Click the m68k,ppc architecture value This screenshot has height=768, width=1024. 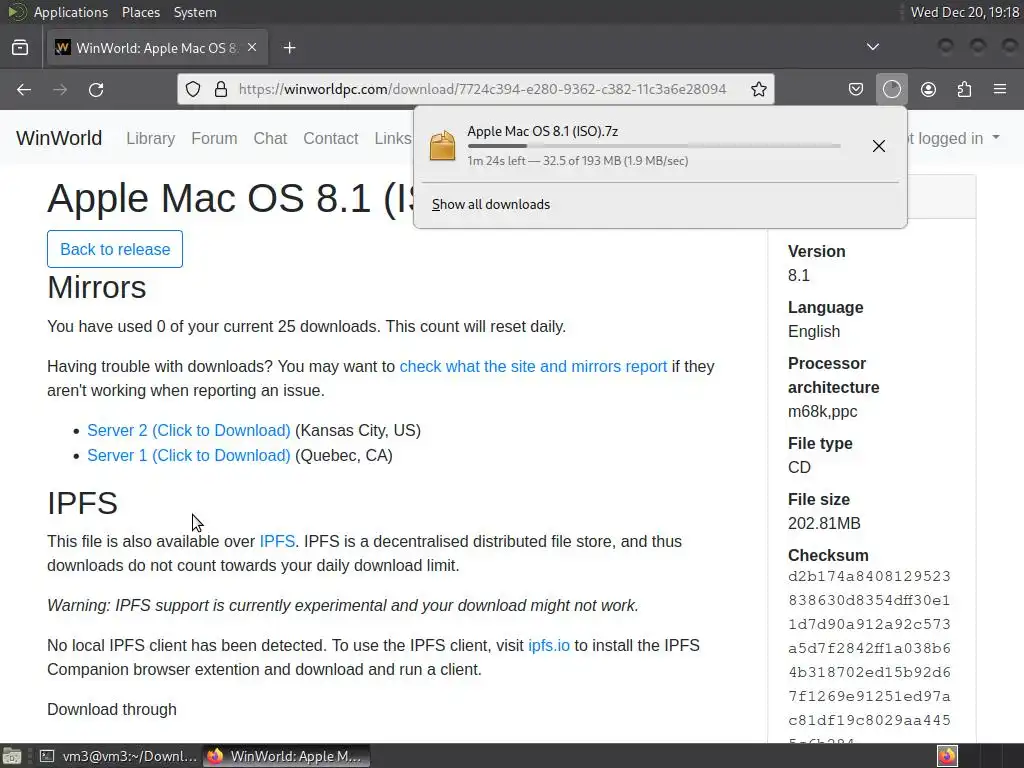click(822, 411)
